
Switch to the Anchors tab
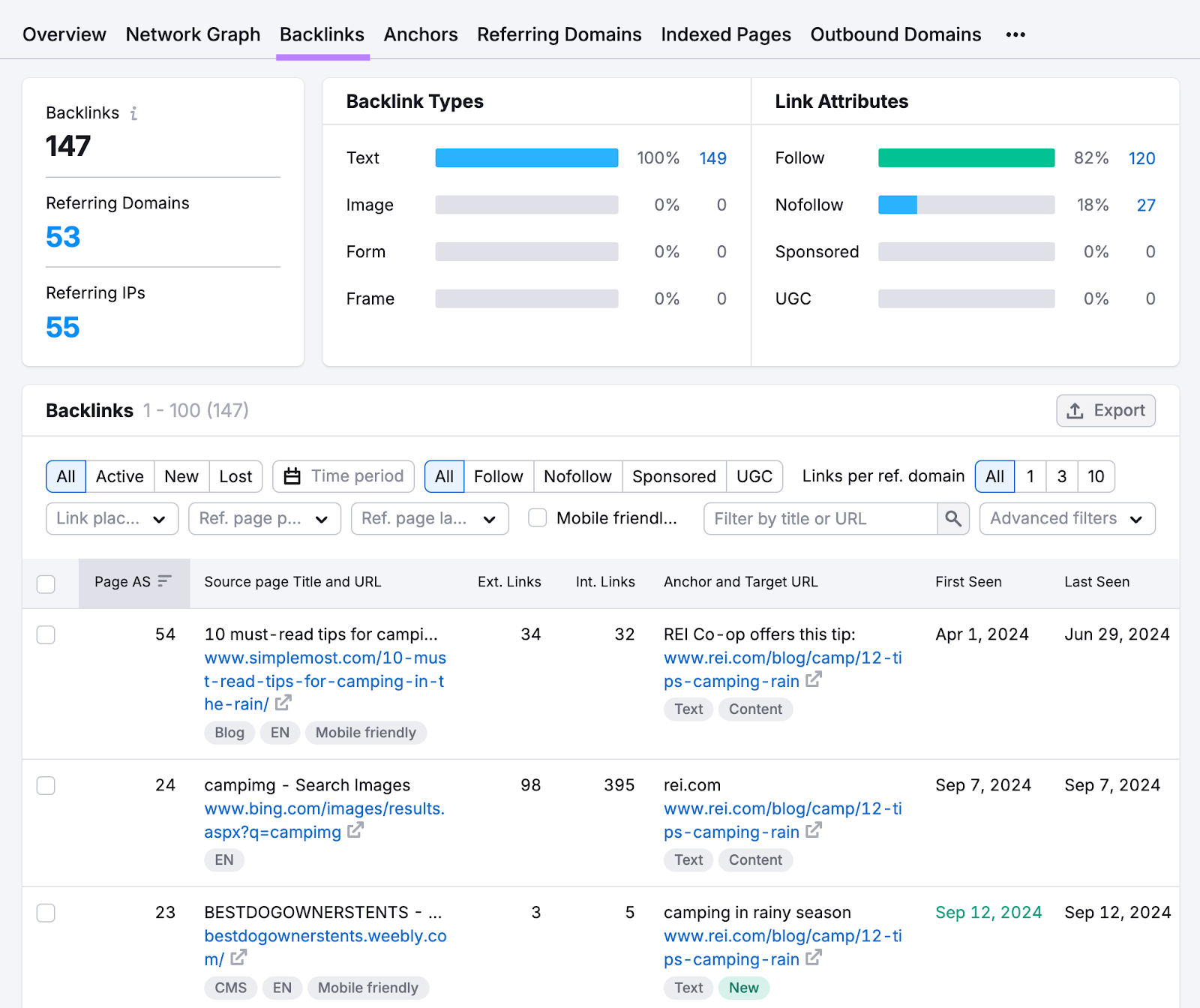point(420,34)
